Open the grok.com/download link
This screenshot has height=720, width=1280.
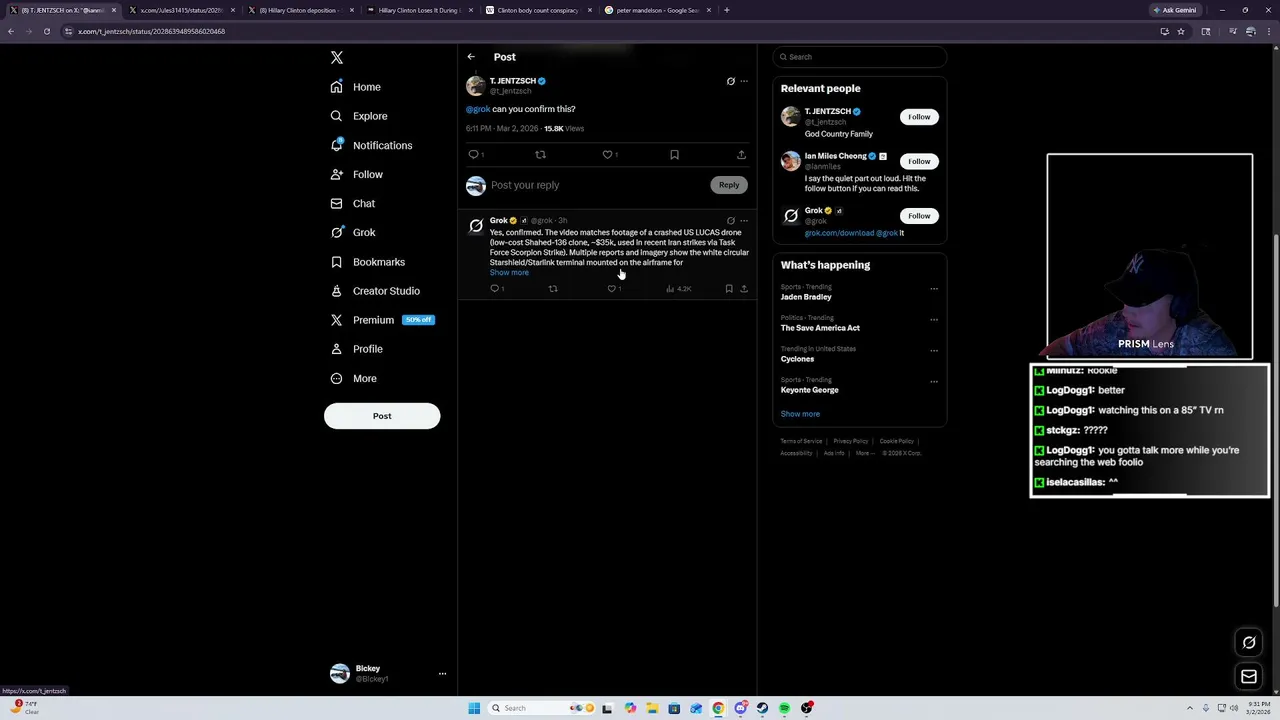click(x=839, y=233)
